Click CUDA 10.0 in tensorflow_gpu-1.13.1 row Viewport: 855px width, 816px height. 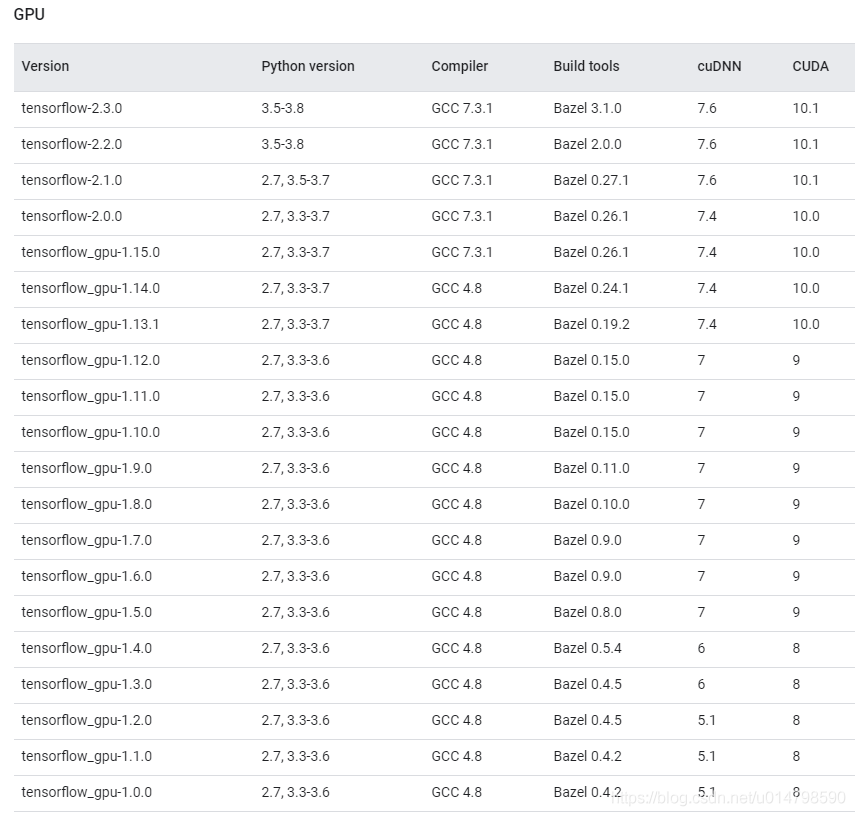click(x=806, y=324)
